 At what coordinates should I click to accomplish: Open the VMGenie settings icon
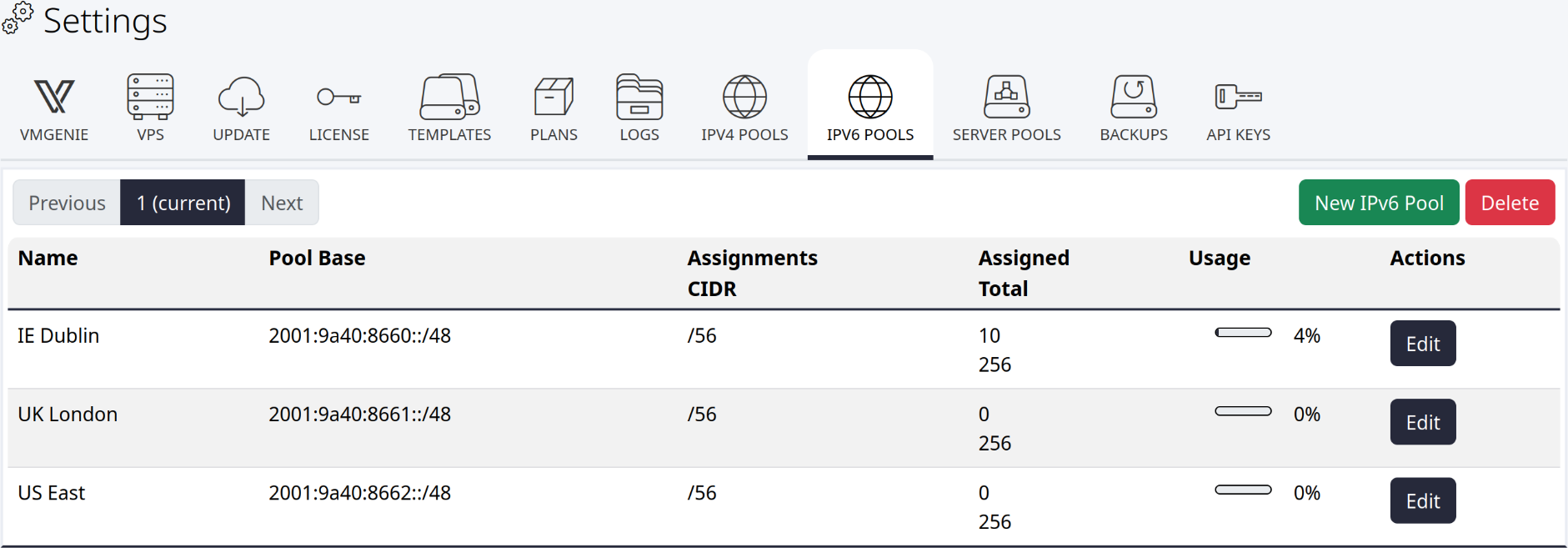(x=54, y=97)
